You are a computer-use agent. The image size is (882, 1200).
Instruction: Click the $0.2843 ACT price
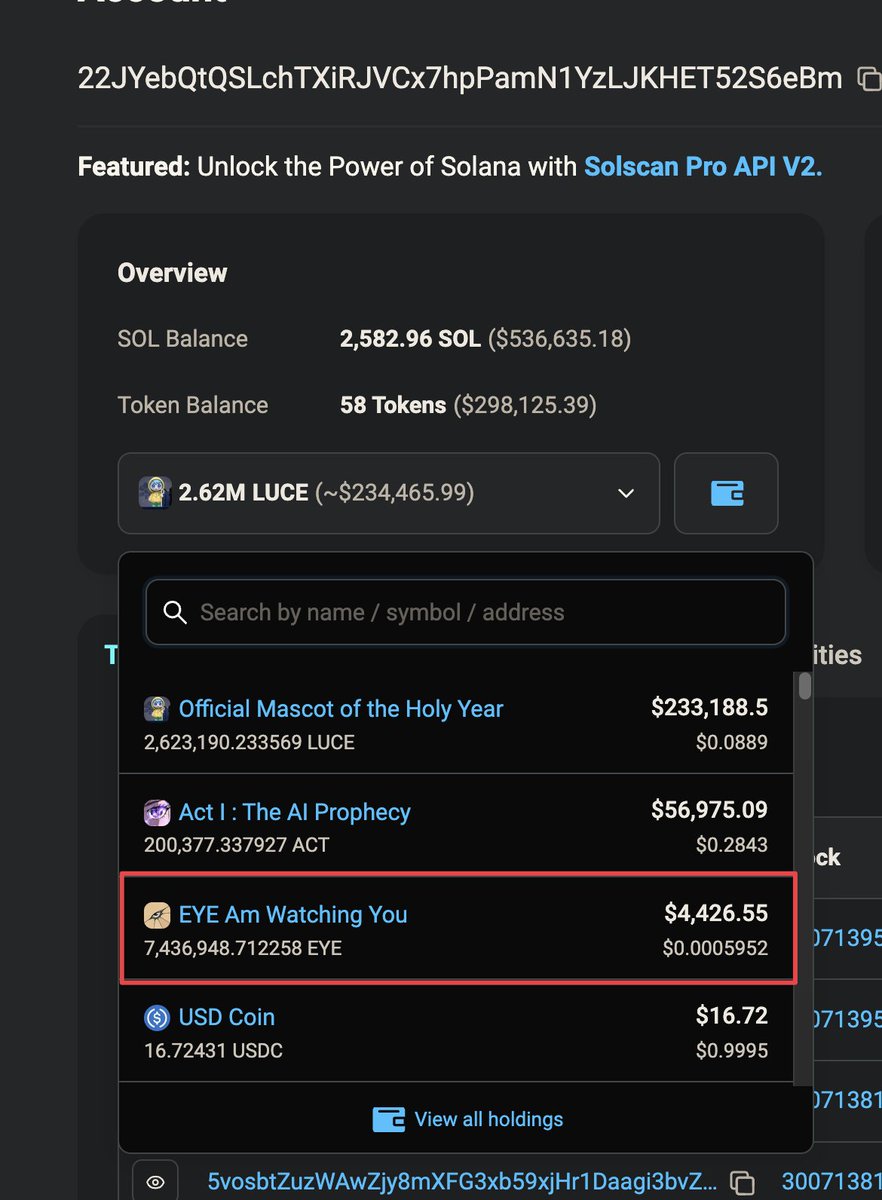(732, 845)
